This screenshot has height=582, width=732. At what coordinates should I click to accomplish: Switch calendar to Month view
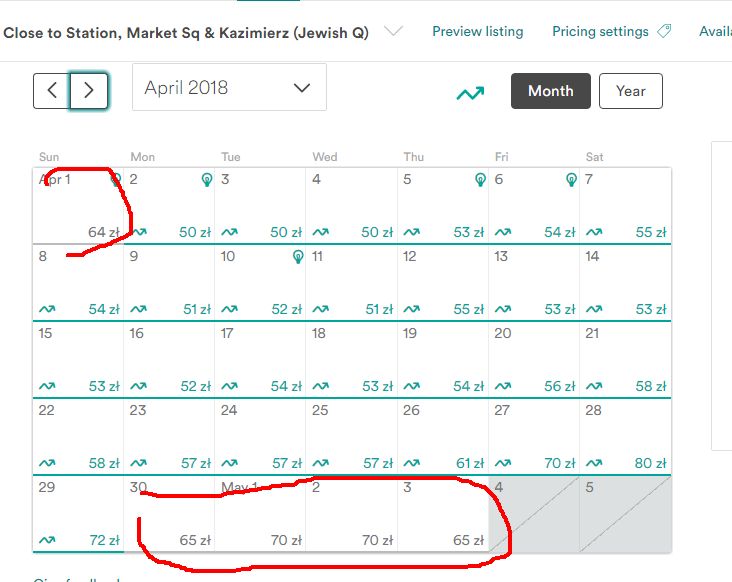[550, 91]
